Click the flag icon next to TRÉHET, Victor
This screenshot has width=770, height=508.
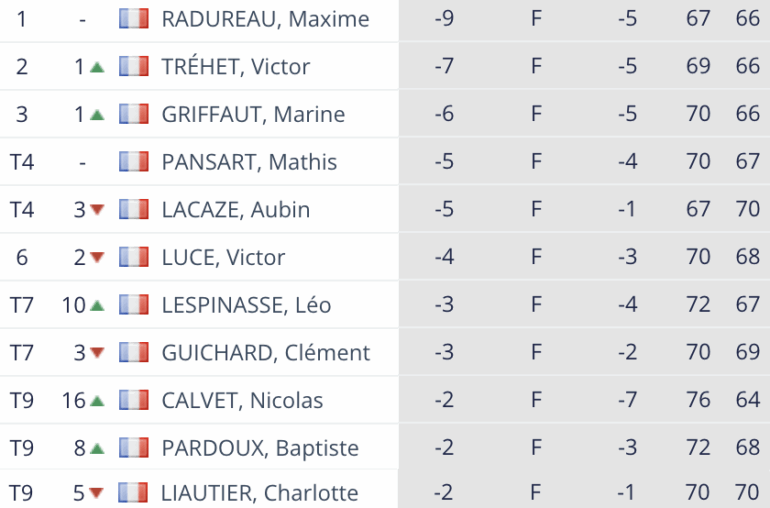(x=133, y=67)
